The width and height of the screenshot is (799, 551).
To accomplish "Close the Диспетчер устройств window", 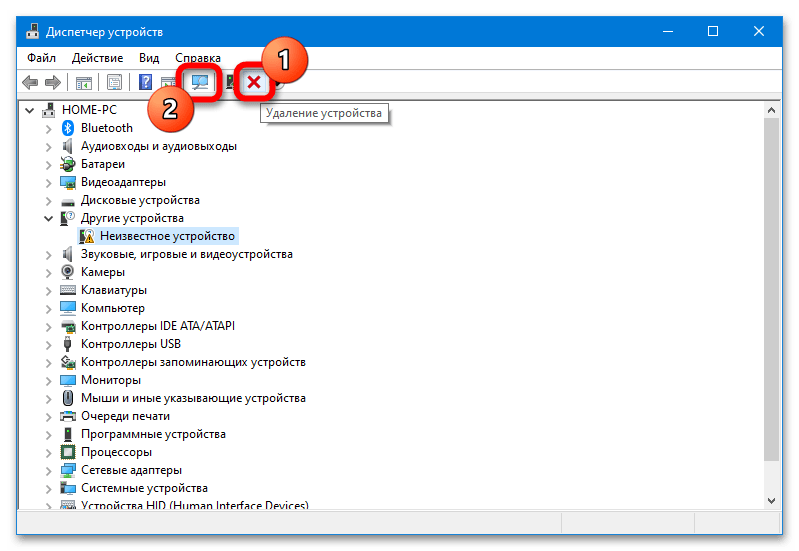I will pyautogui.click(x=759, y=32).
